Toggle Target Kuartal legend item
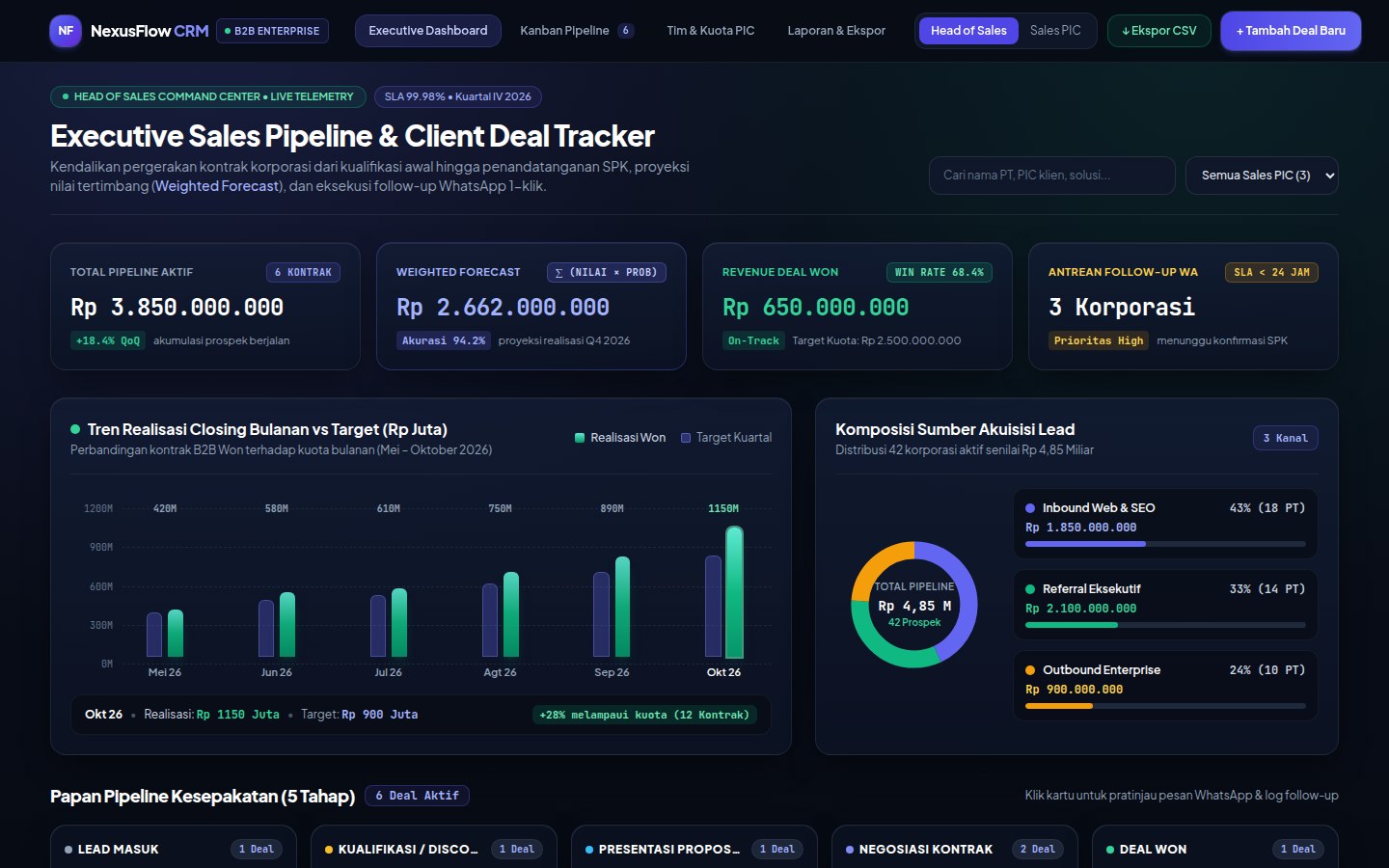This screenshot has width=1389, height=868. click(726, 438)
